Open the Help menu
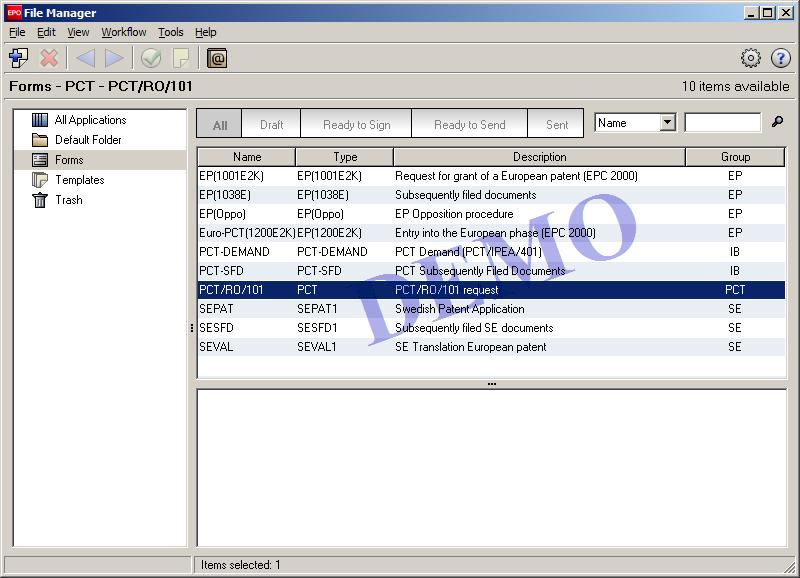Viewport: 800px width, 578px height. [x=206, y=32]
